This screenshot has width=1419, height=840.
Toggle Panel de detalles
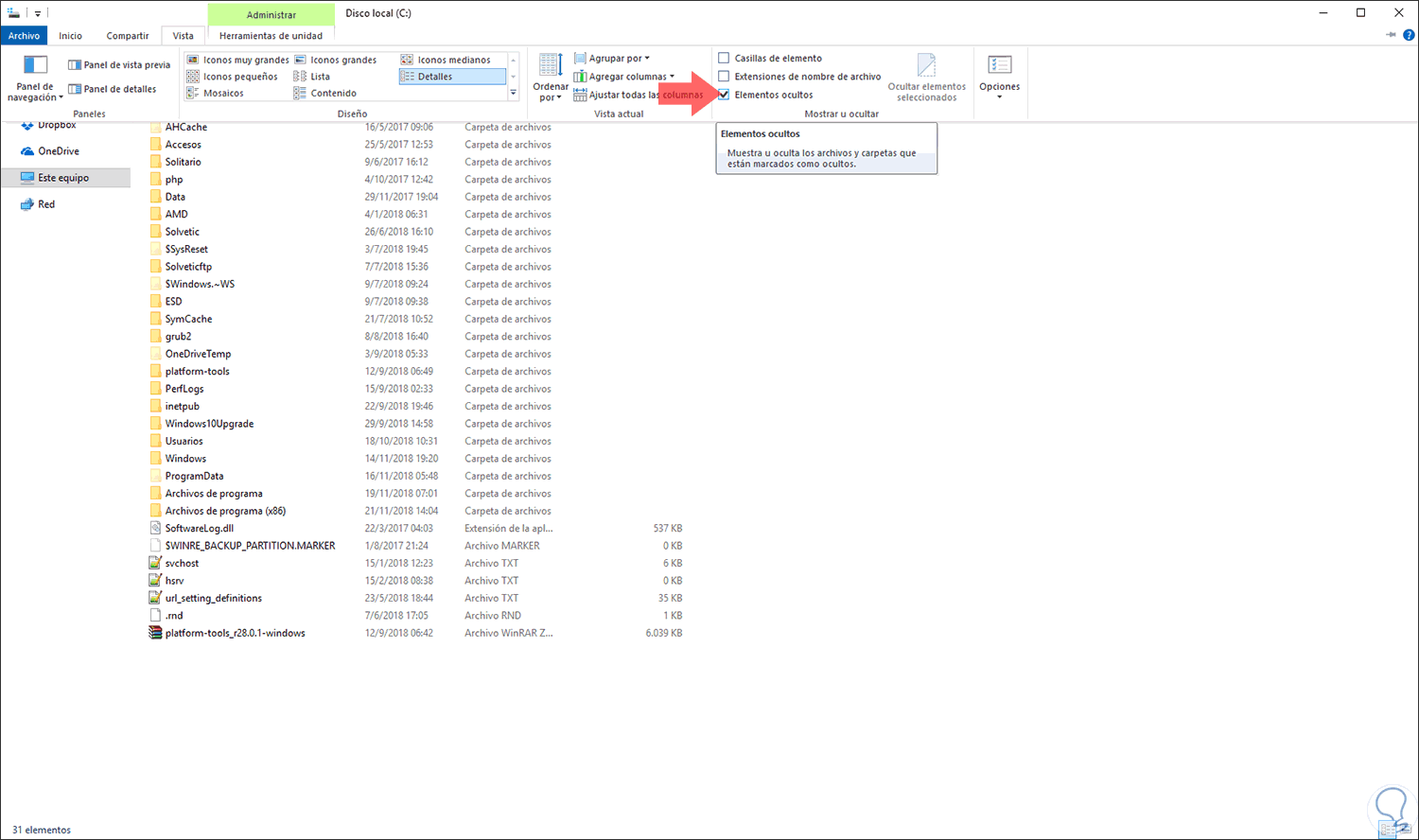click(x=112, y=89)
